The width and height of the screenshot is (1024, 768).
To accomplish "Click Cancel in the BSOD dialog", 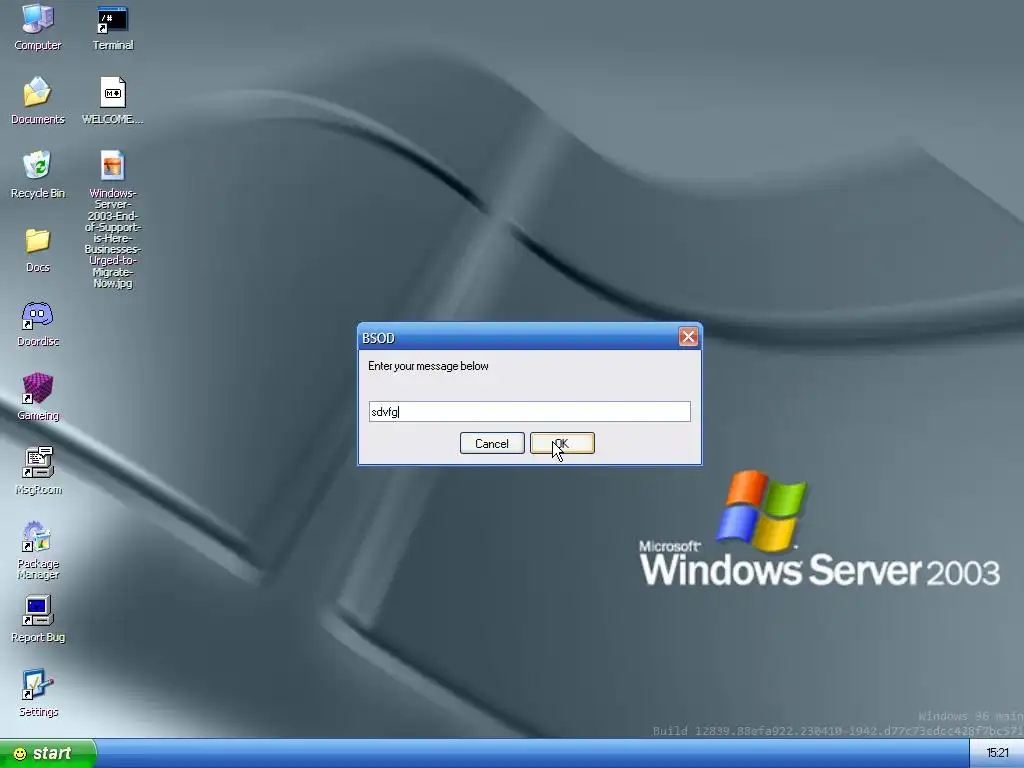I will click(492, 443).
